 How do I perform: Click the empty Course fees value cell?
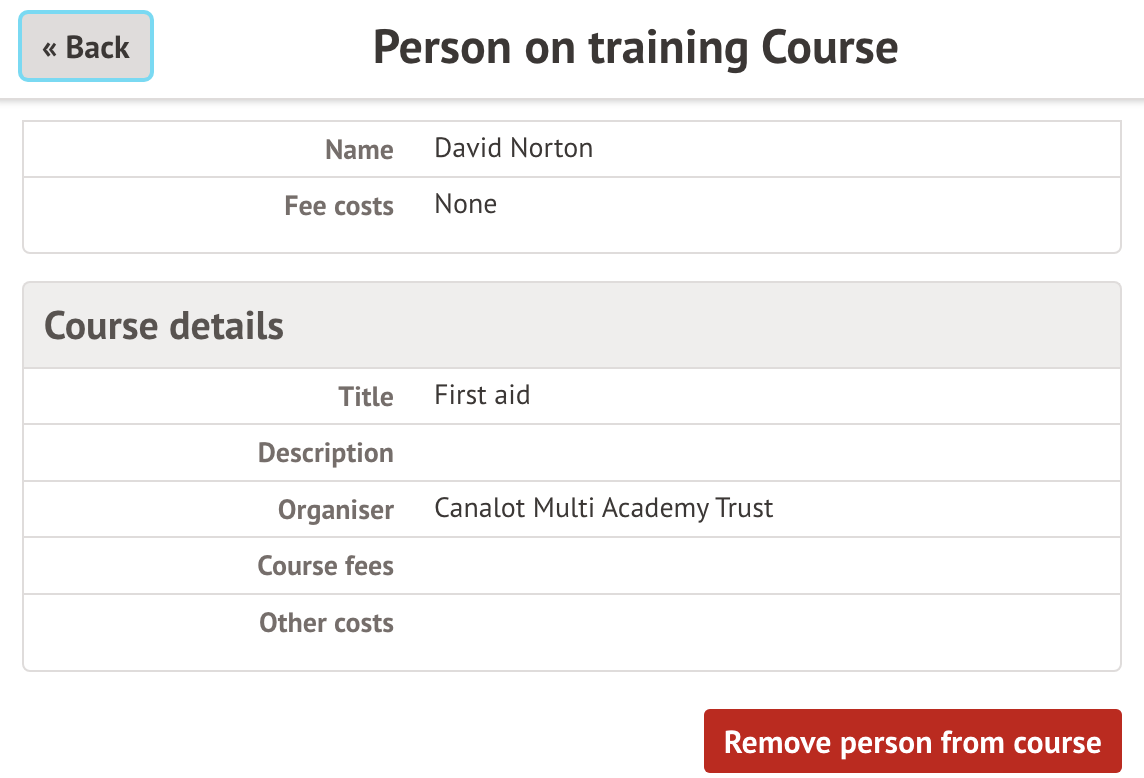tap(770, 566)
